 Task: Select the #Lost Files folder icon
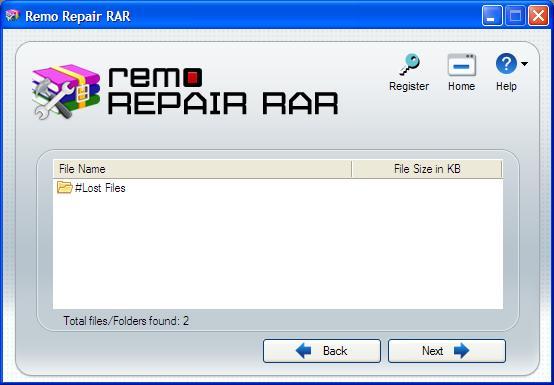pos(65,187)
